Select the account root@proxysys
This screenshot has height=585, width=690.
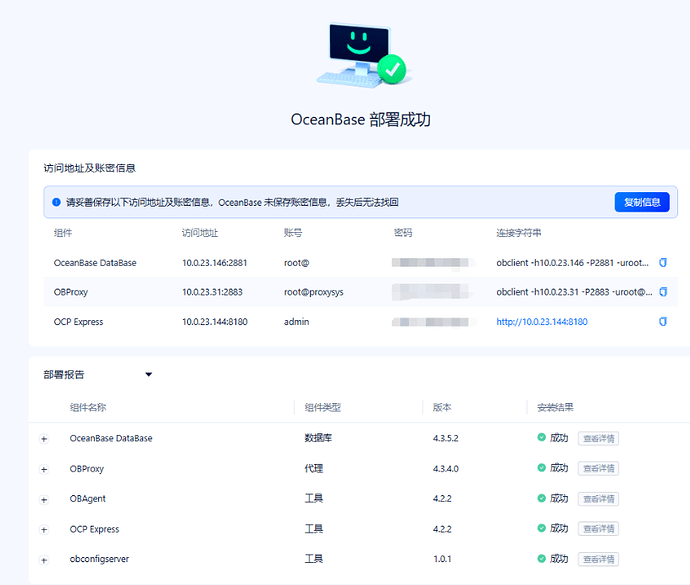314,292
